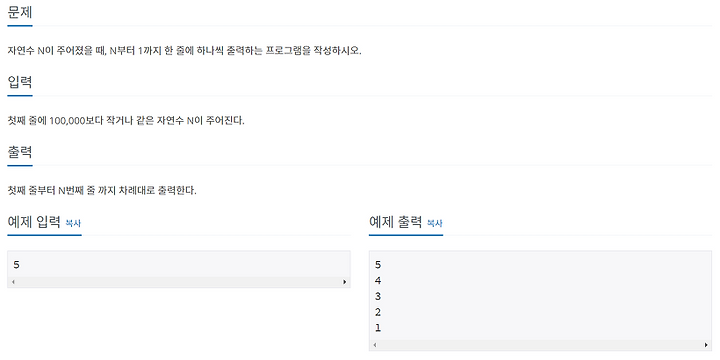Click the line 3 in sample output
This screenshot has height=360, width=720.
point(378,296)
